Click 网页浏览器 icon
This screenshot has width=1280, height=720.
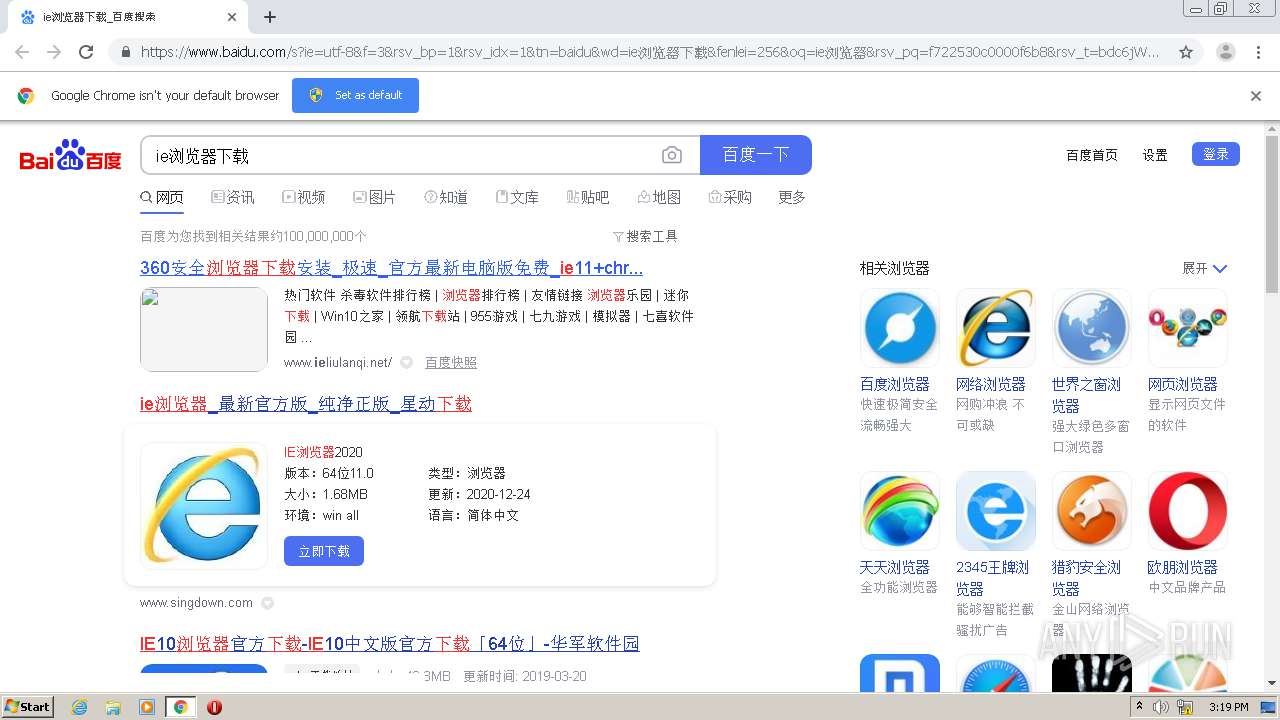pos(1188,329)
